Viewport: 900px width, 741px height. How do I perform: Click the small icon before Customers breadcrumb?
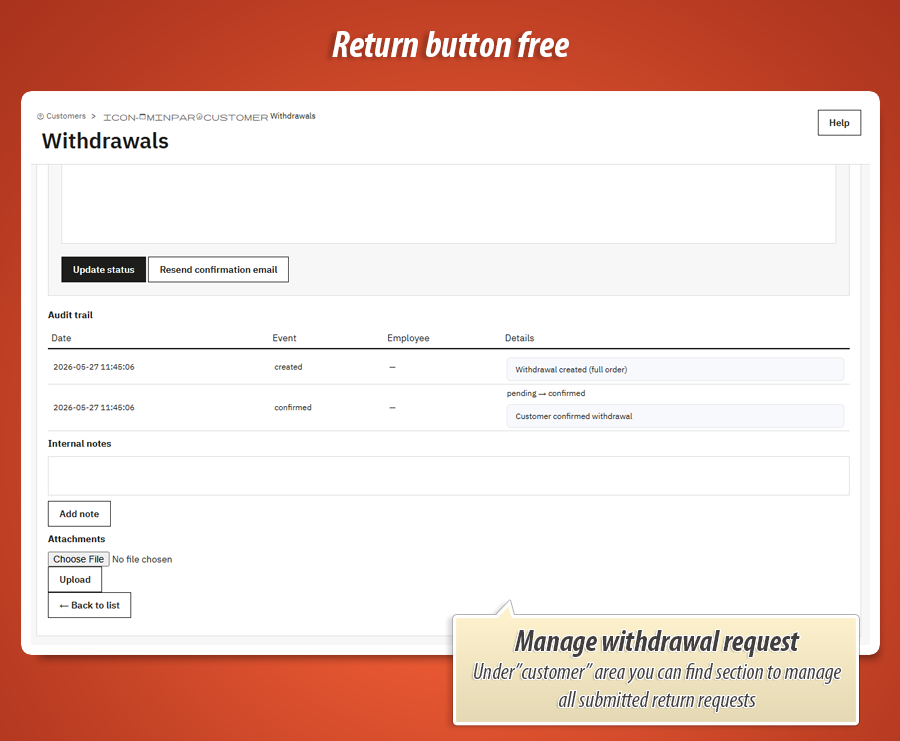tap(40, 117)
